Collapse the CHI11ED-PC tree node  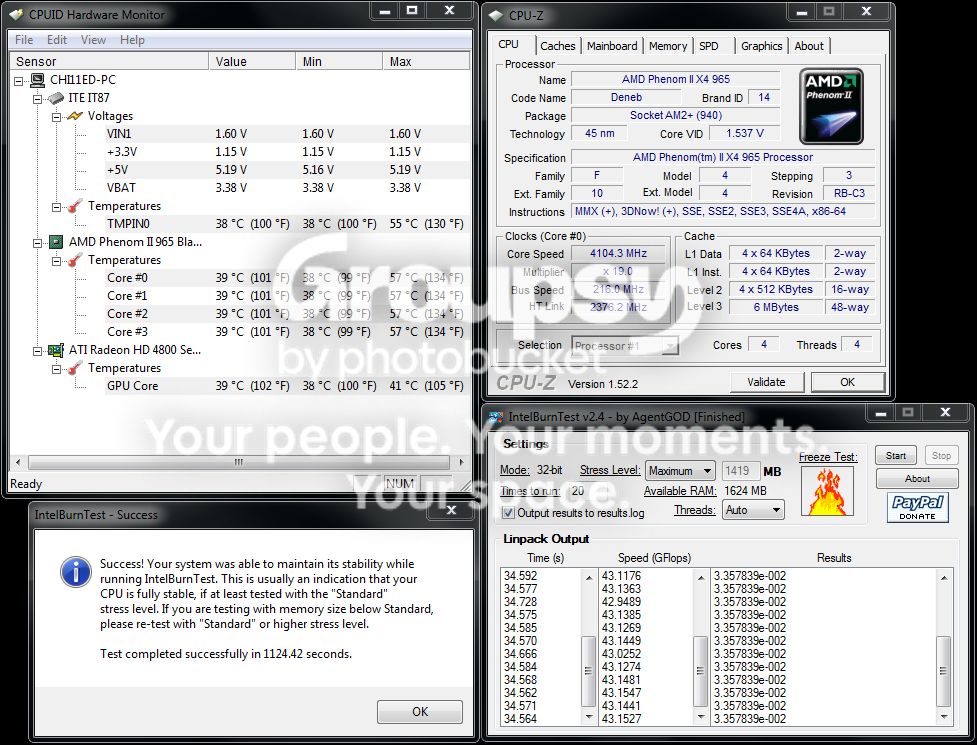(19, 80)
